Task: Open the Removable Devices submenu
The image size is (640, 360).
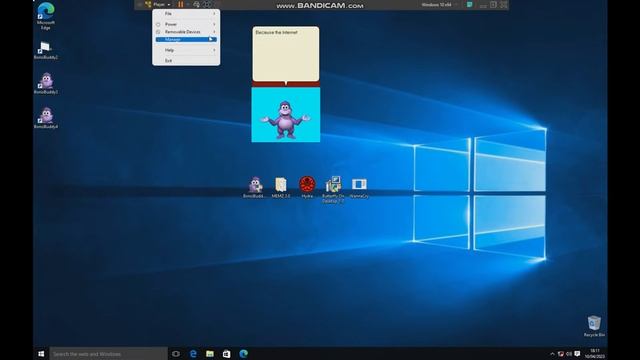Action: pyautogui.click(x=186, y=31)
